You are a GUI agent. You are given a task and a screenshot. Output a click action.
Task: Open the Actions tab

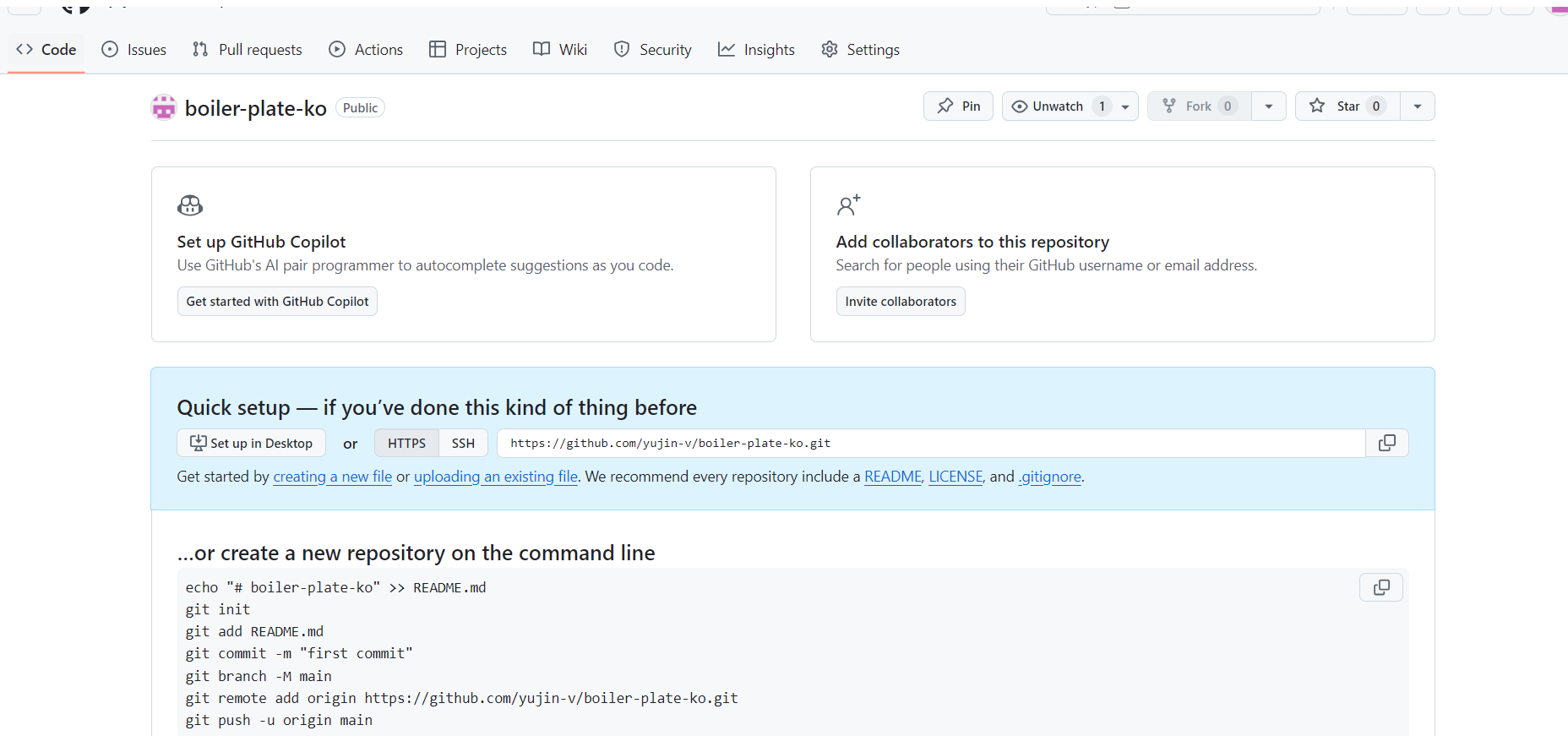pos(366,50)
